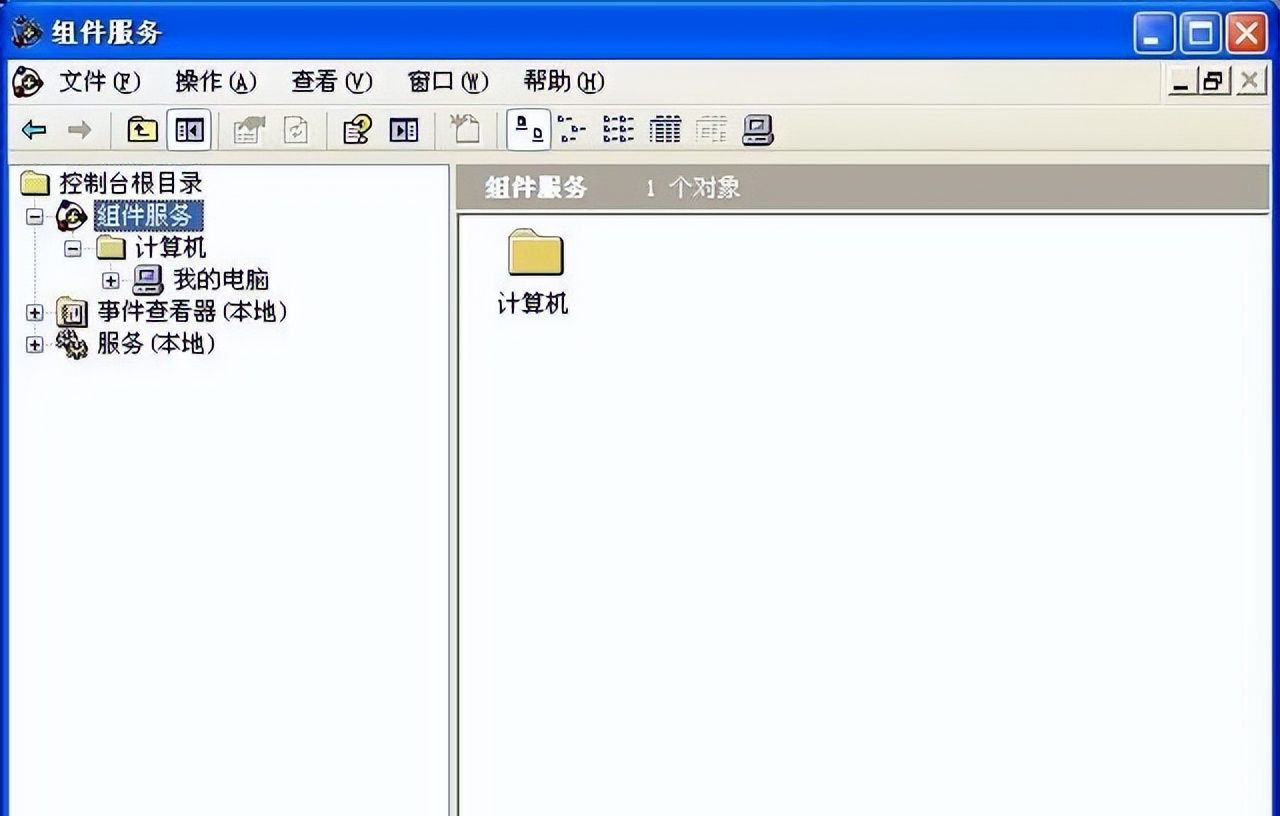1280x816 pixels.
Task: Click the Forward navigation arrow
Action: [x=78, y=129]
